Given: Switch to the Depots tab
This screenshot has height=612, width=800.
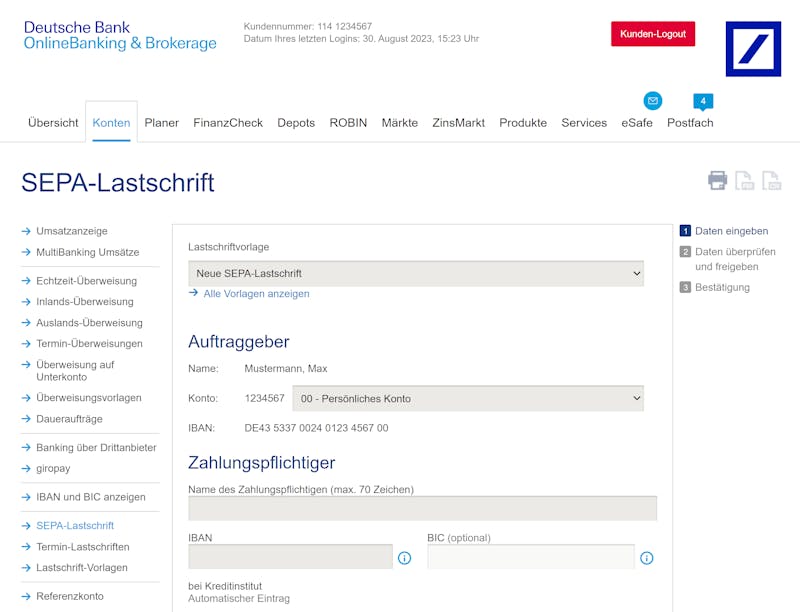Looking at the screenshot, I should (x=296, y=123).
